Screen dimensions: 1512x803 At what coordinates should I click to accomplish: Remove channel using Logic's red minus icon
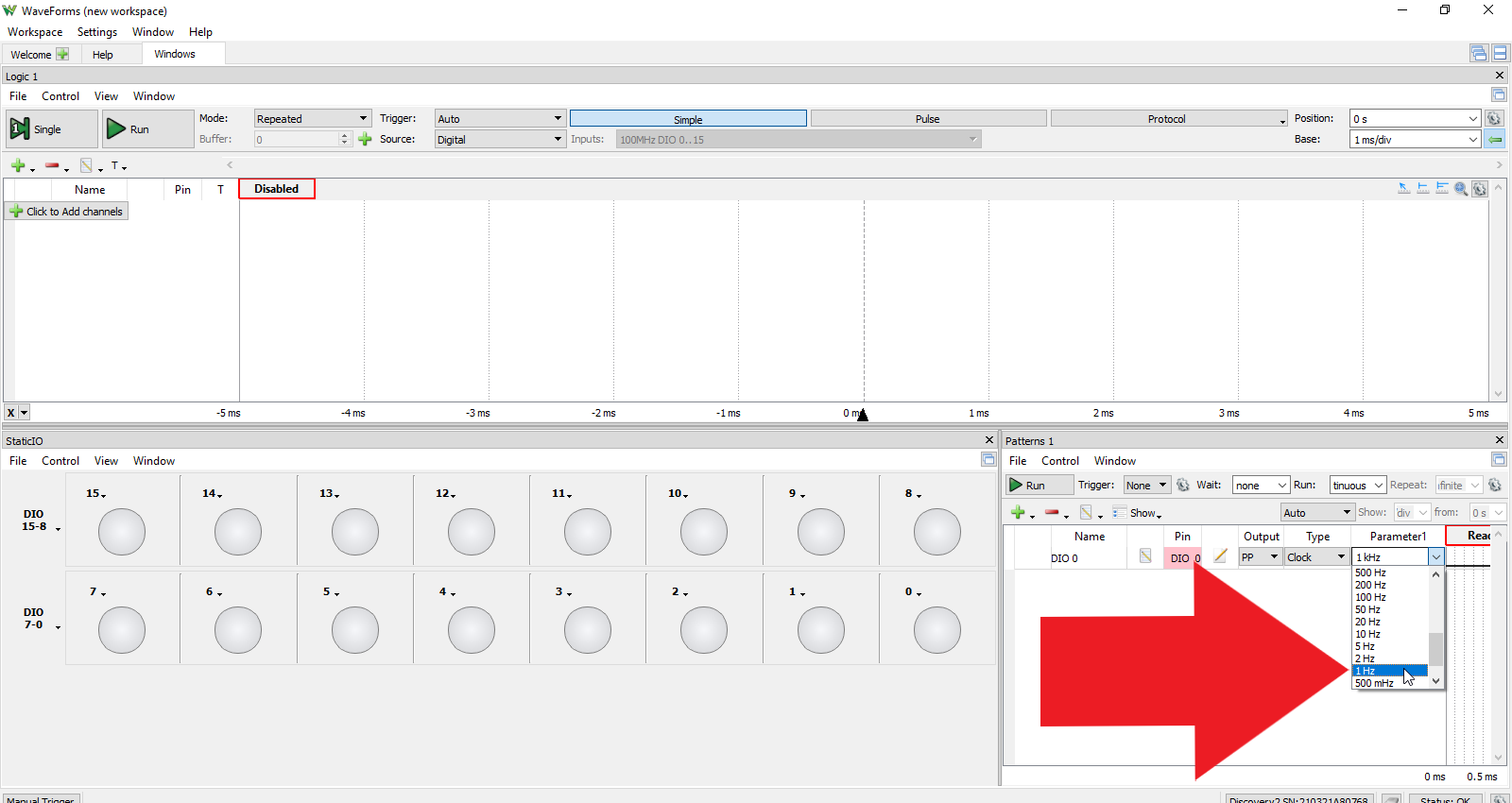[52, 166]
